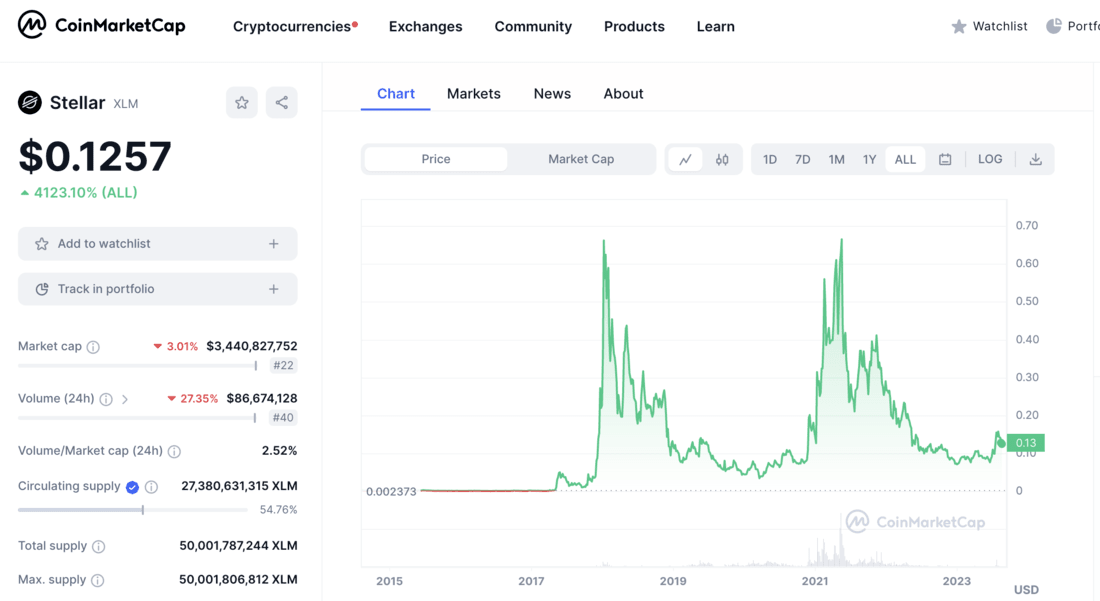The width and height of the screenshot is (1100, 601).
Task: Select the line chart view icon
Action: 685,159
